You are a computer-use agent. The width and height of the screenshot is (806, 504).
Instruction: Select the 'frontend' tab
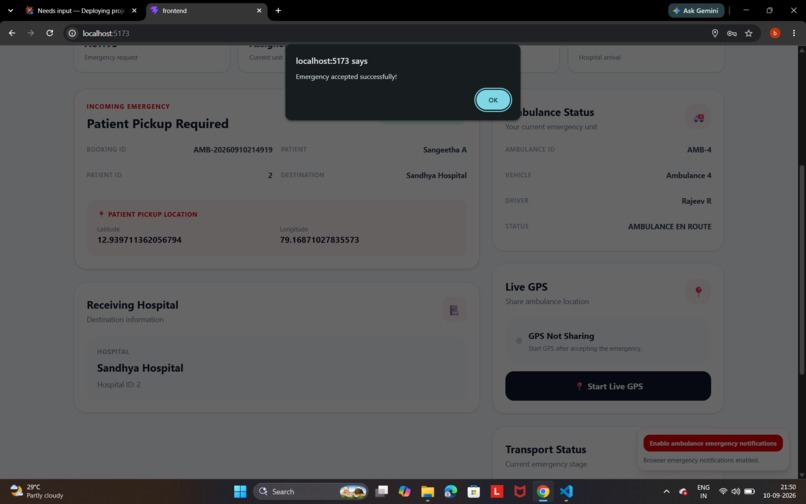point(206,10)
